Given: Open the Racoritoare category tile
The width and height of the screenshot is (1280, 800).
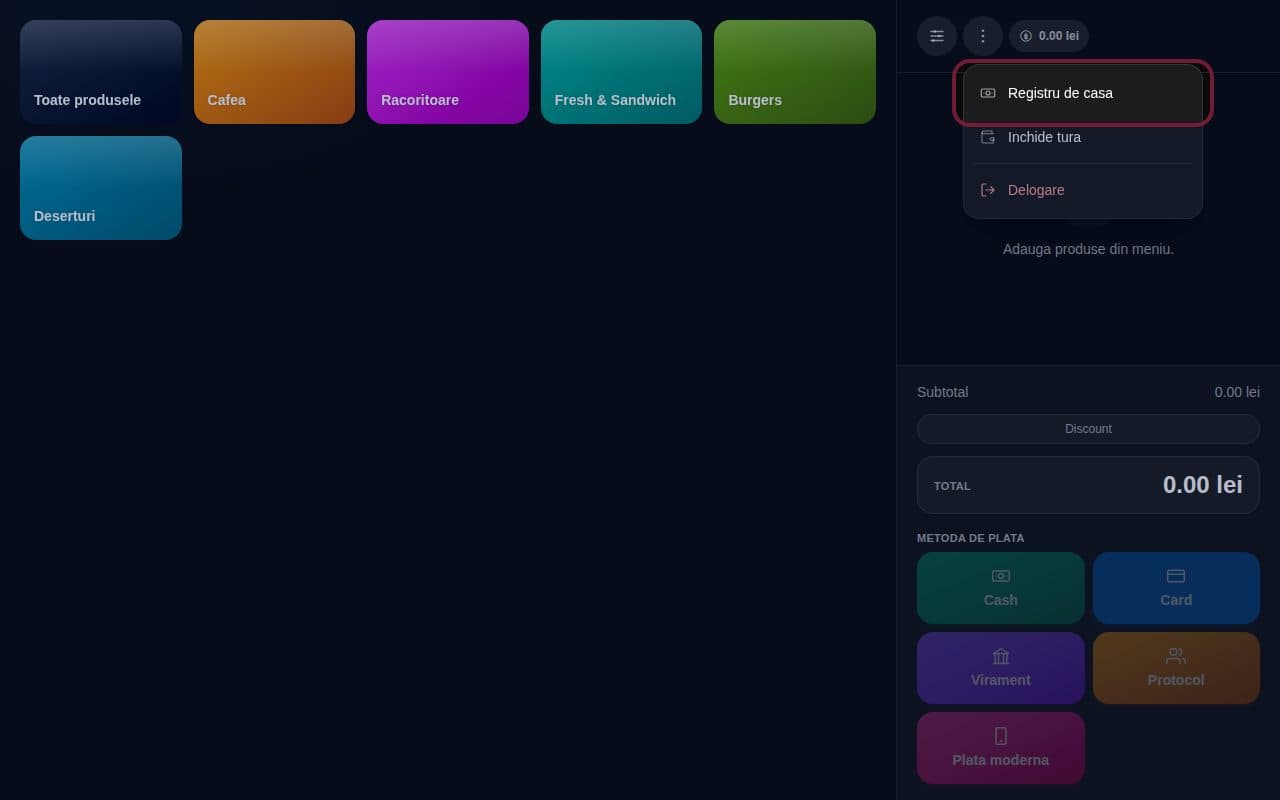Looking at the screenshot, I should [448, 72].
